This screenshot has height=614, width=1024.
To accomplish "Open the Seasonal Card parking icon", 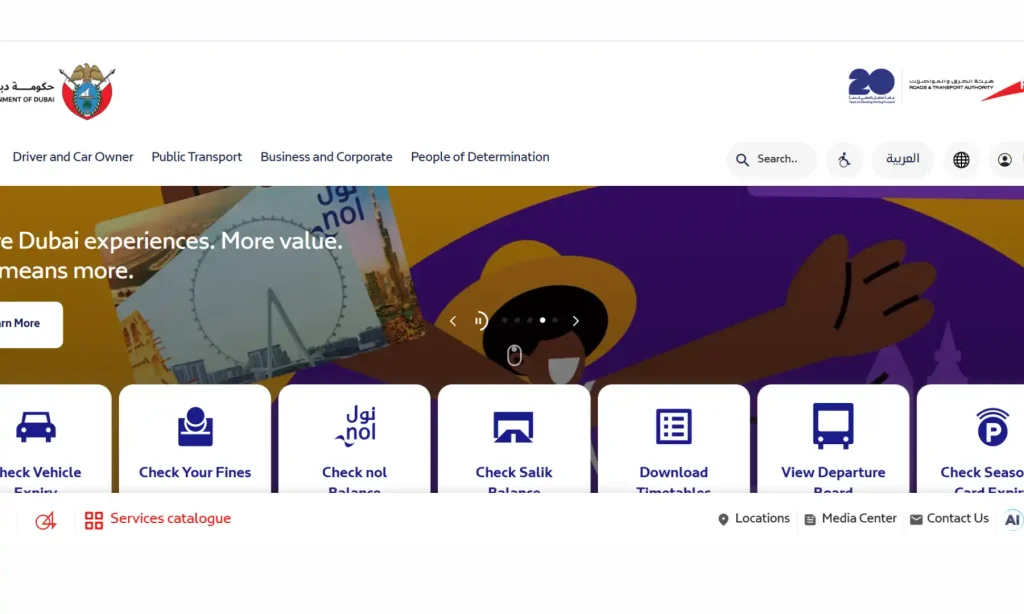I will [x=991, y=426].
